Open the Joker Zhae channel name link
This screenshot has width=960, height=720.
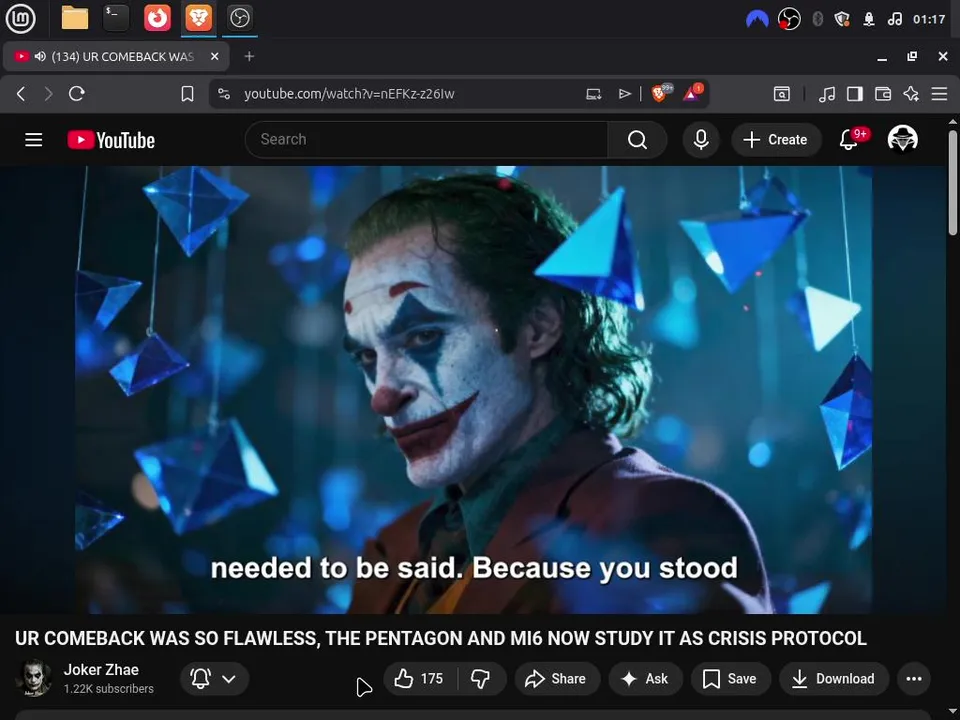[101, 670]
